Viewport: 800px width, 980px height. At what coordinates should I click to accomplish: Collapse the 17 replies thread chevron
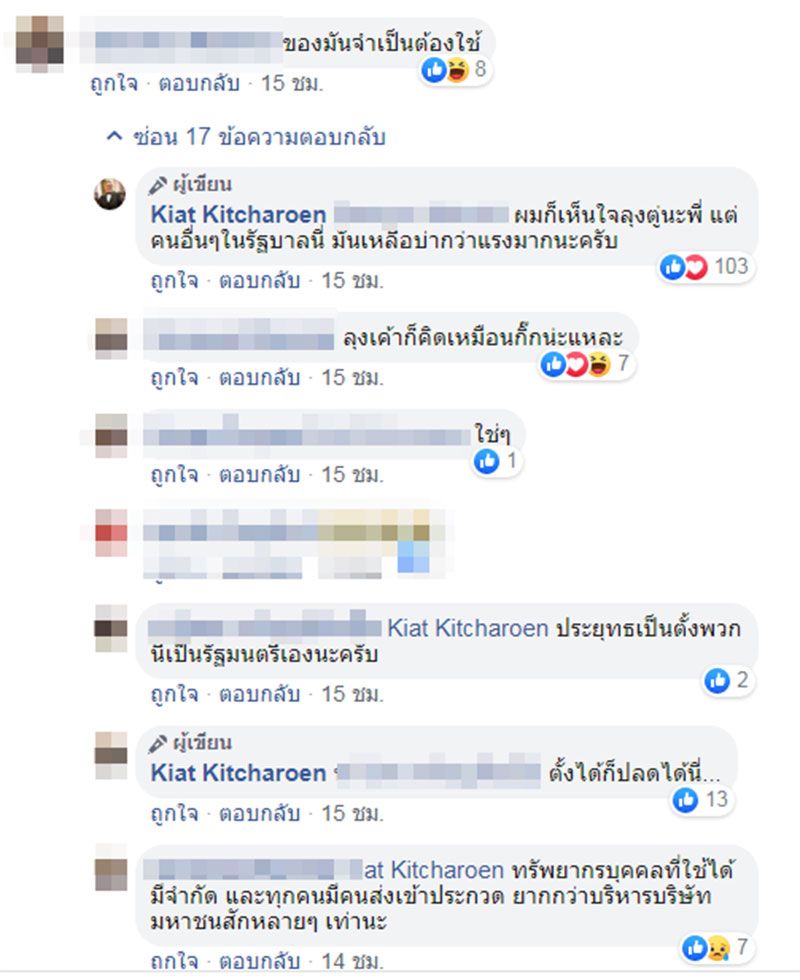tap(114, 136)
